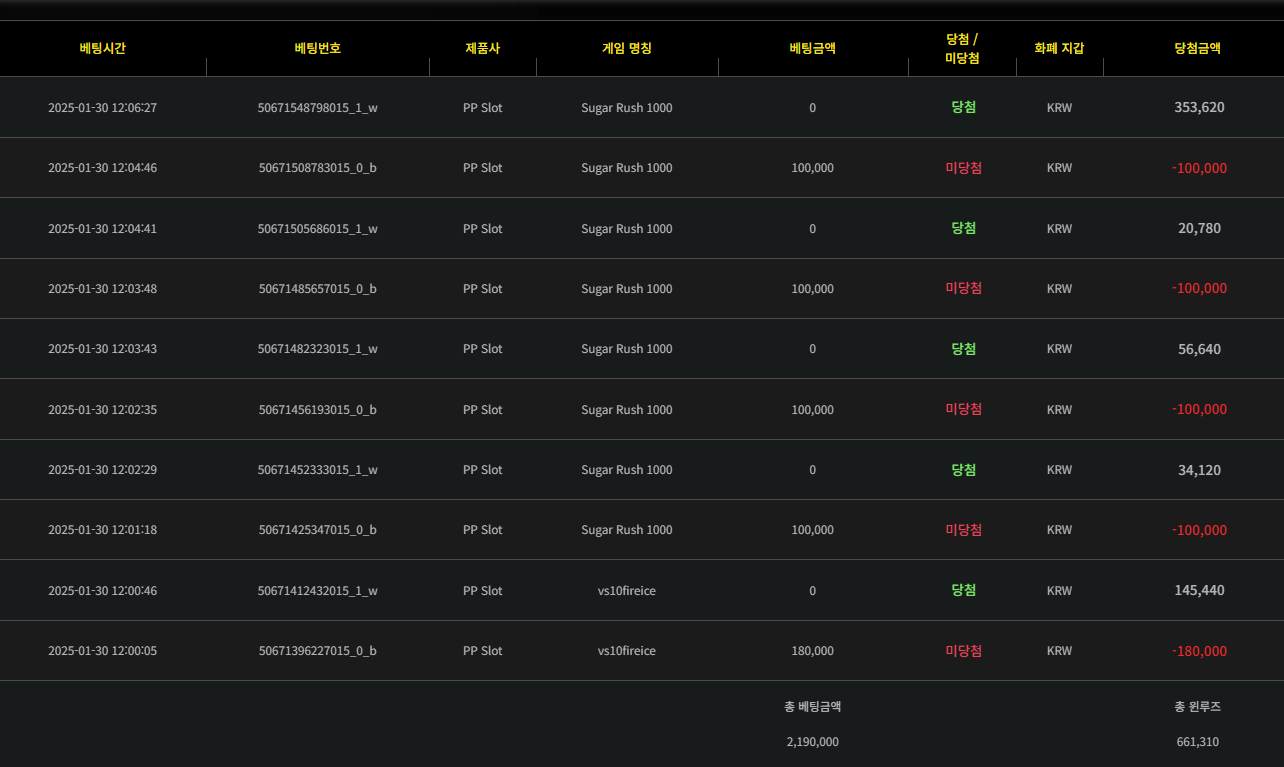Click bet amount 100,000 in 12:03:48 row
Image resolution: width=1284 pixels, height=767 pixels.
click(812, 289)
